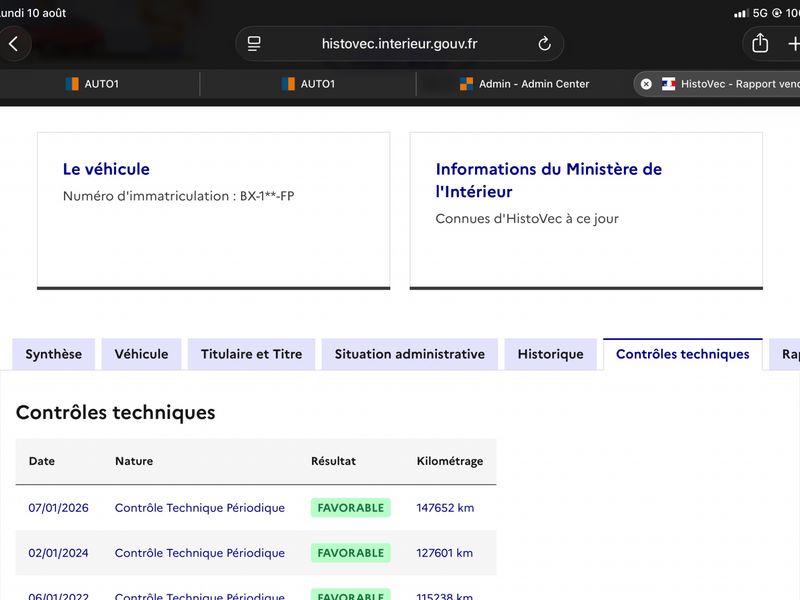Viewport: 800px width, 600px height.
Task: Select the Contrôles techniques tab
Action: pyautogui.click(x=683, y=354)
